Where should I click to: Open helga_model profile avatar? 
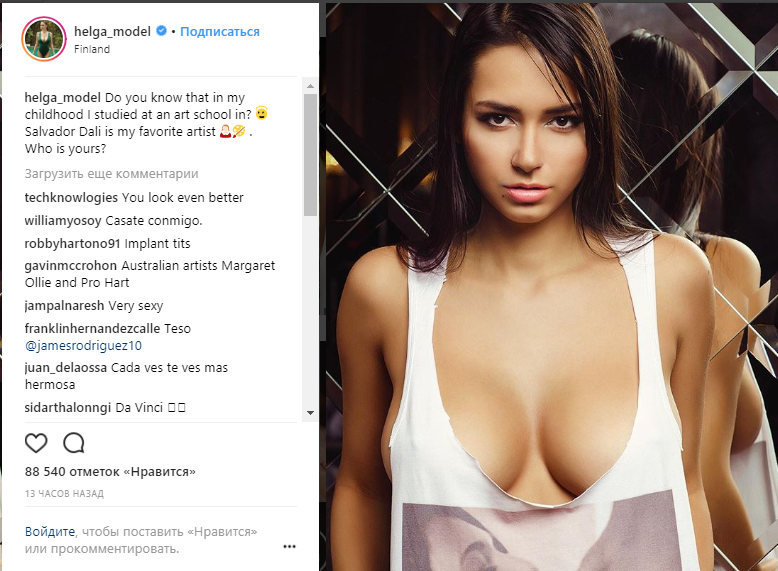(44, 39)
